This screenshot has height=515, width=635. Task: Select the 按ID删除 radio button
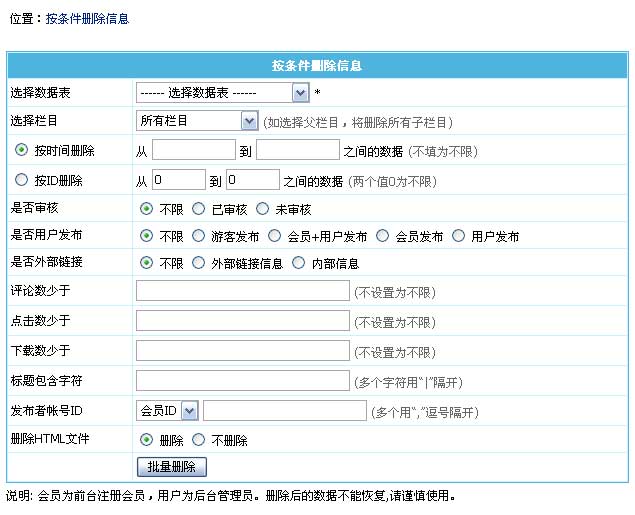click(21, 180)
